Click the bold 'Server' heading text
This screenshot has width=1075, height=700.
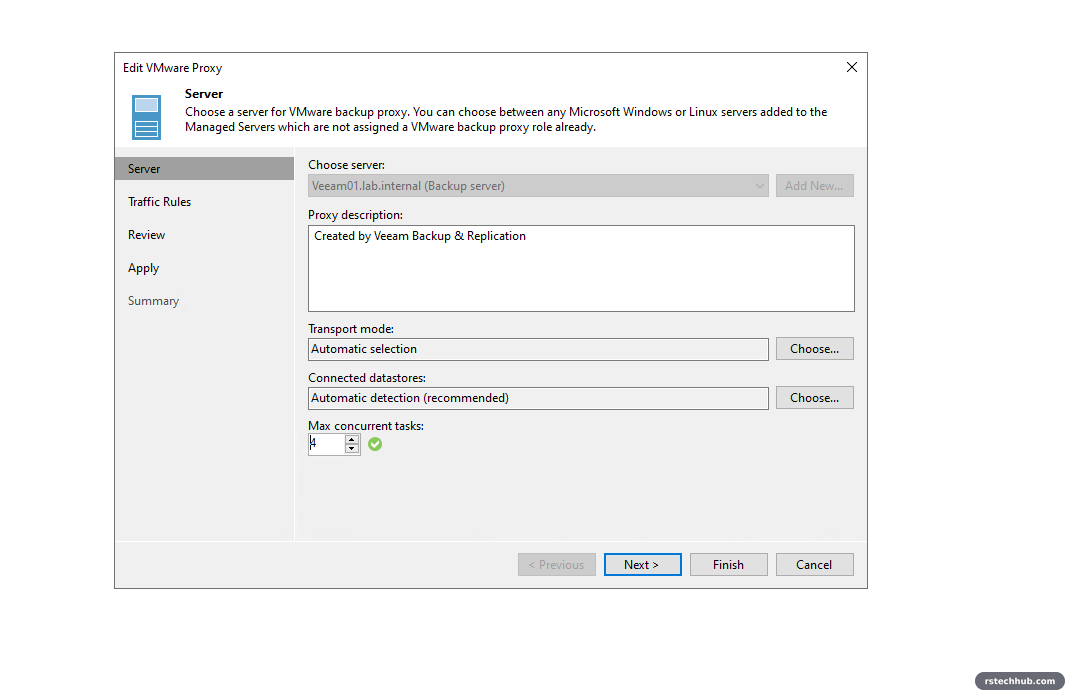point(204,94)
